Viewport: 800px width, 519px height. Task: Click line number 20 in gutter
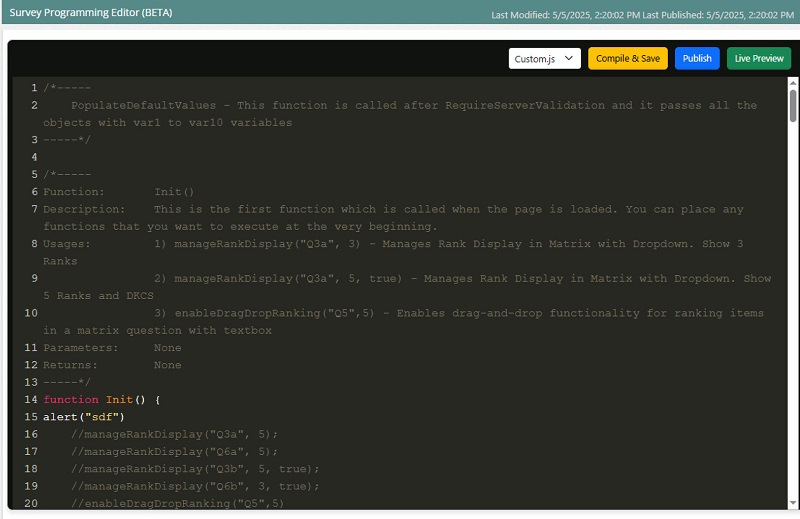(x=31, y=503)
